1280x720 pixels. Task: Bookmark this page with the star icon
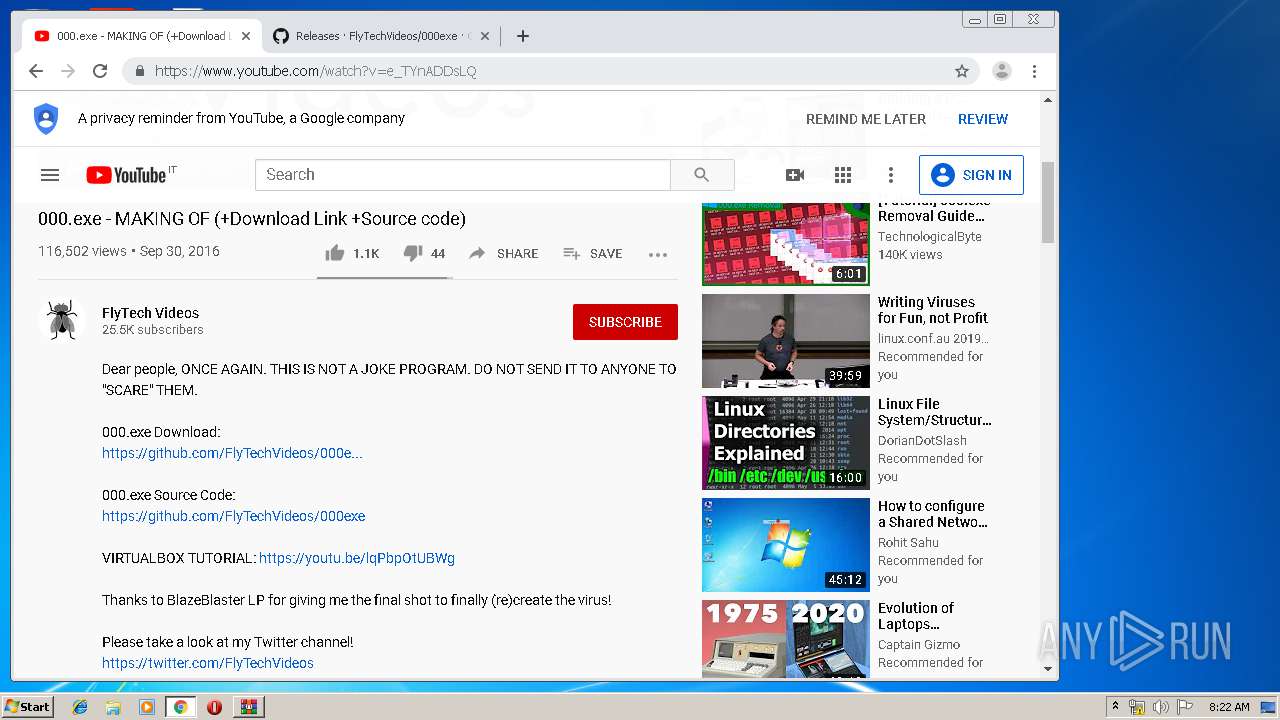coord(962,71)
